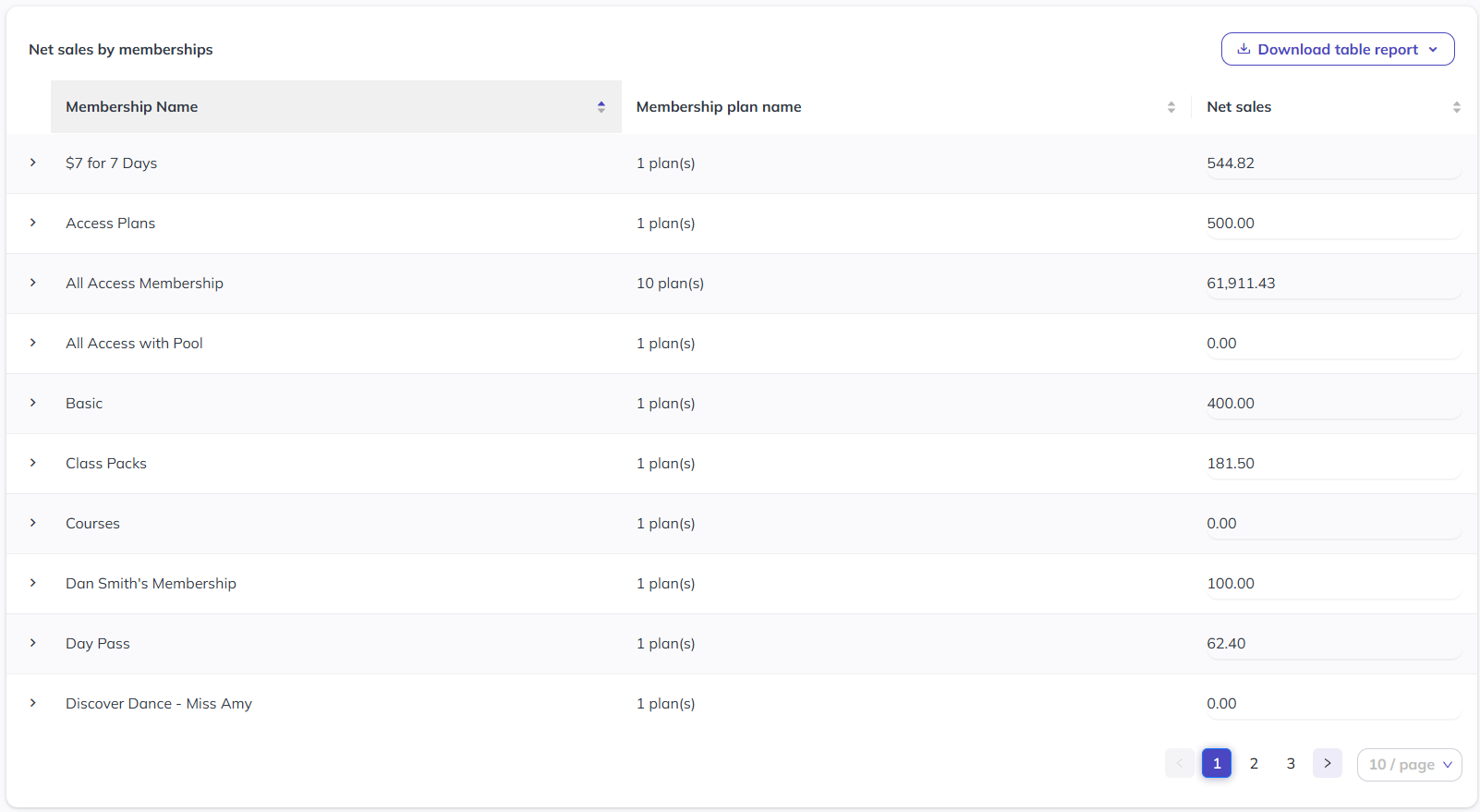This screenshot has width=1480, height=812.
Task: Click 'Discover Dance - Miss Amy' name
Action: click(159, 703)
